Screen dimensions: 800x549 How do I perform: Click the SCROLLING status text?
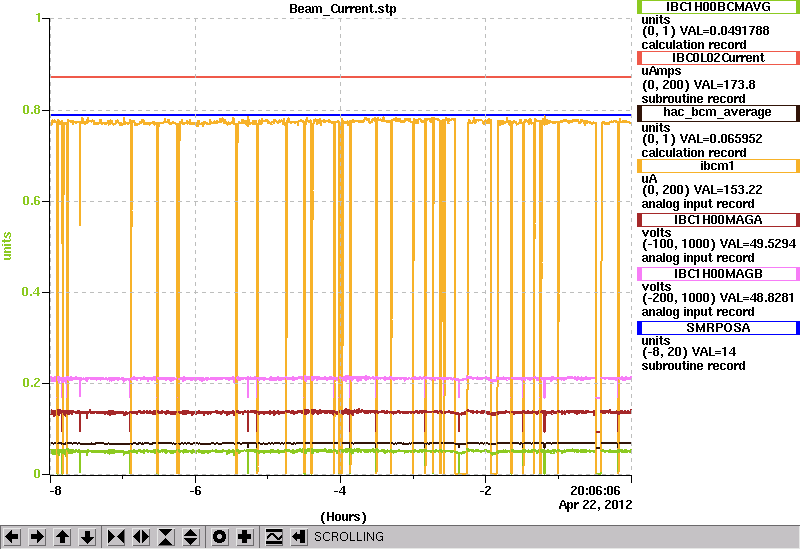point(348,537)
